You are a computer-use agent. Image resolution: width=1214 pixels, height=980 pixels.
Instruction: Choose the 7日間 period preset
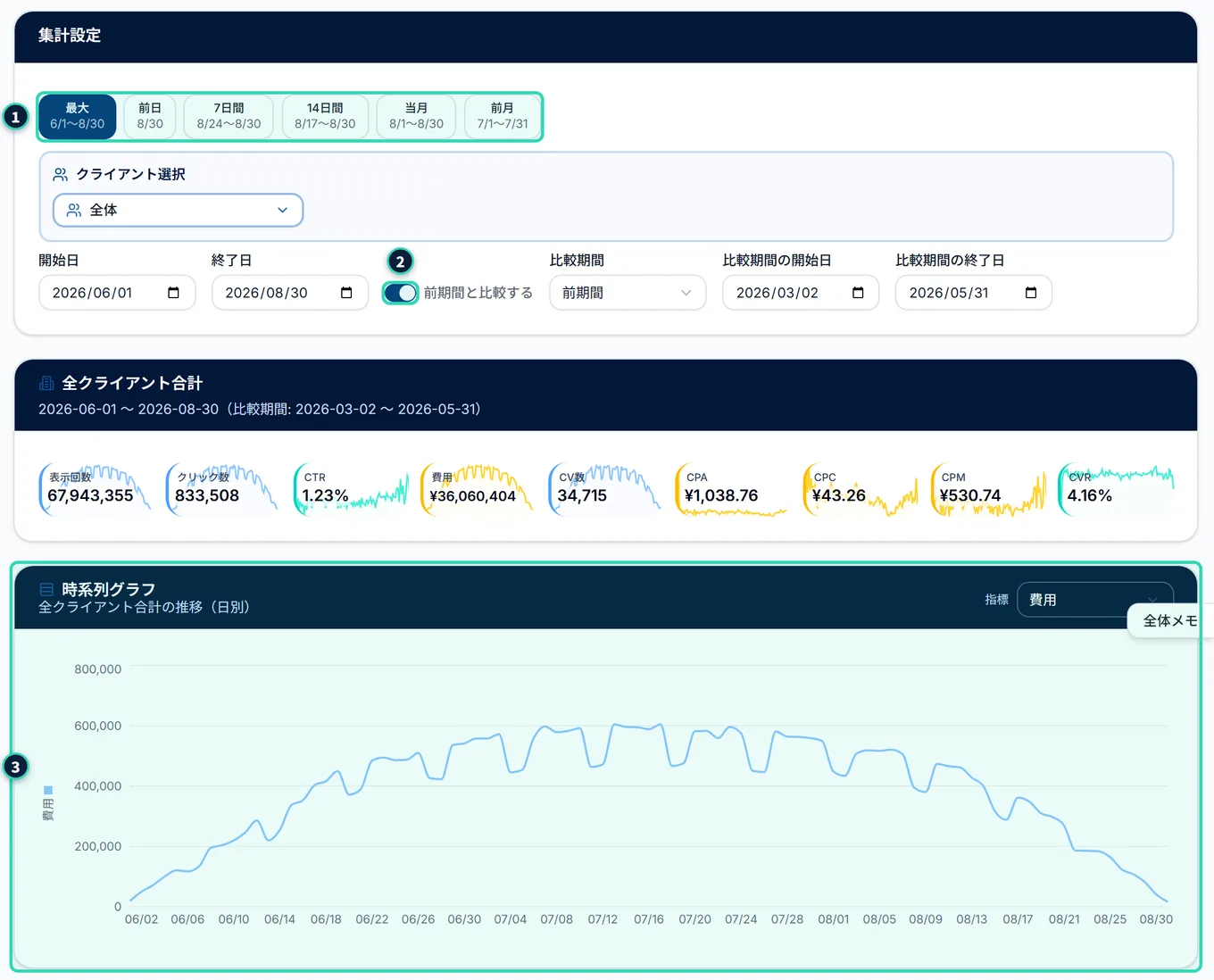pos(229,116)
